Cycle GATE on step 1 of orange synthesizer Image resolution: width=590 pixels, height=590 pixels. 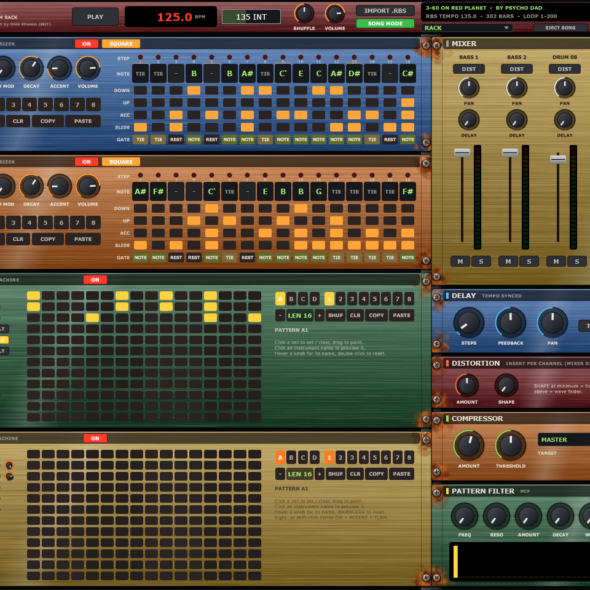coord(140,257)
